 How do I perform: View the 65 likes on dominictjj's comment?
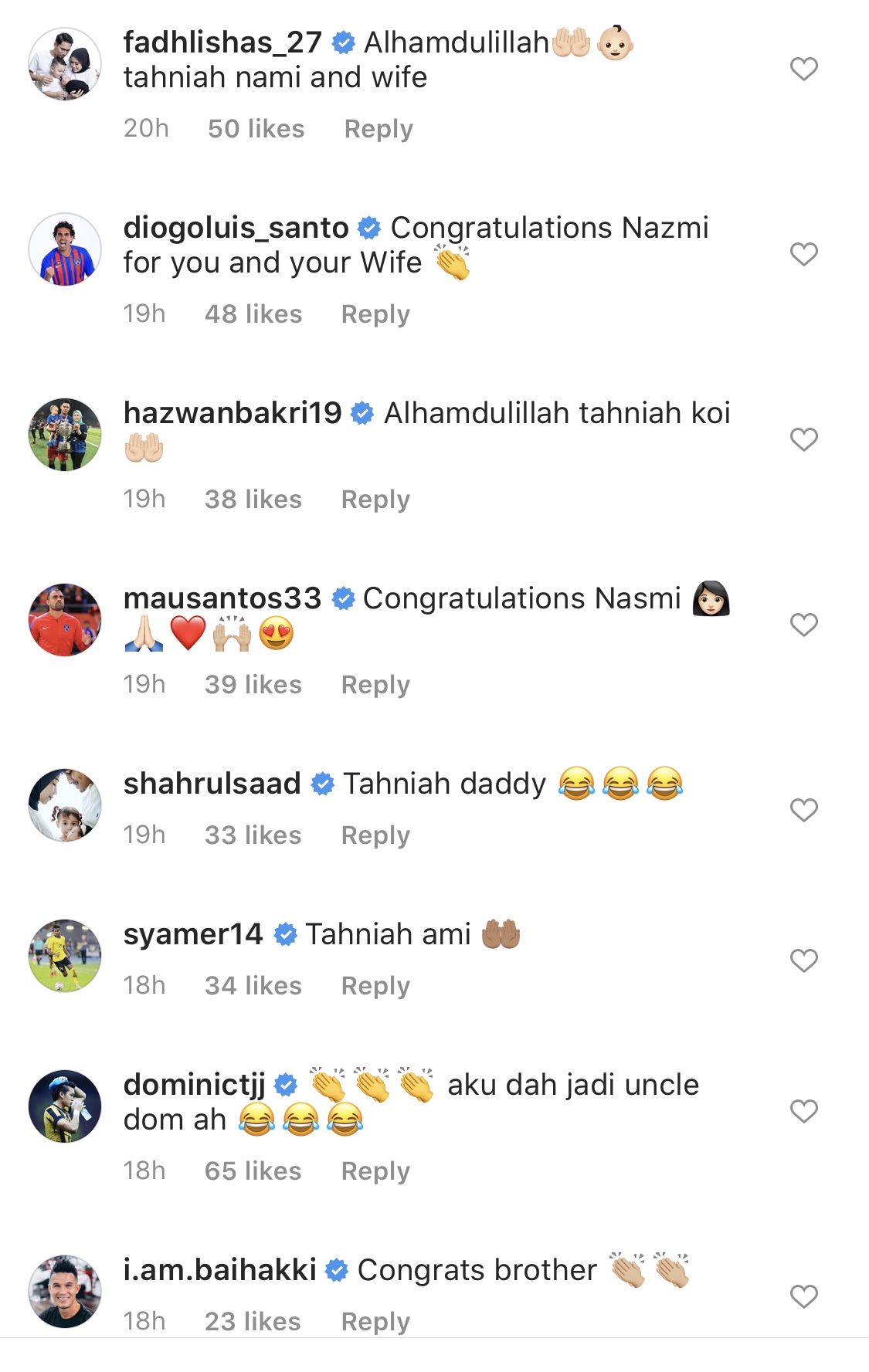[253, 1171]
